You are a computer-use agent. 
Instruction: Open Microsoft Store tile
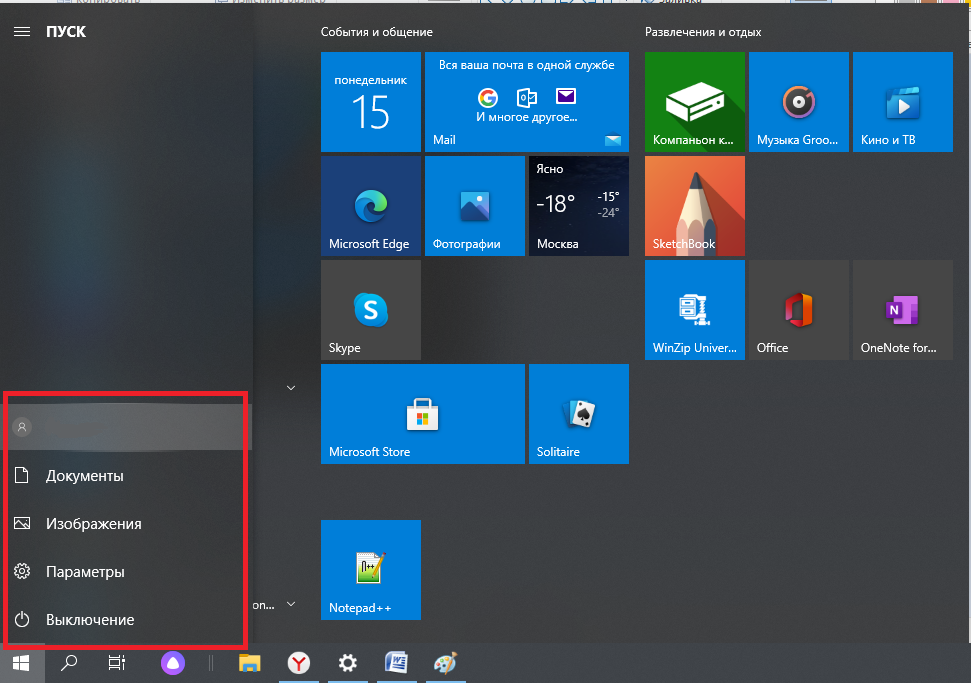(423, 414)
